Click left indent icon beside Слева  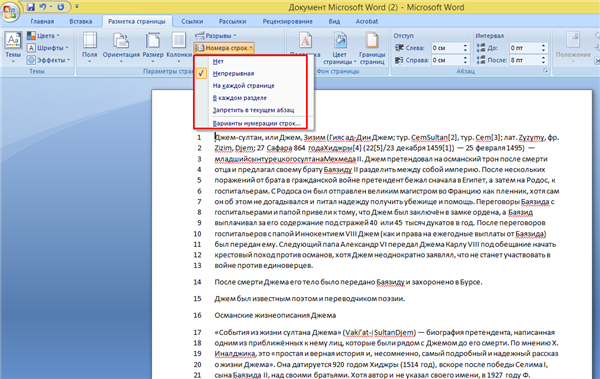(x=399, y=48)
